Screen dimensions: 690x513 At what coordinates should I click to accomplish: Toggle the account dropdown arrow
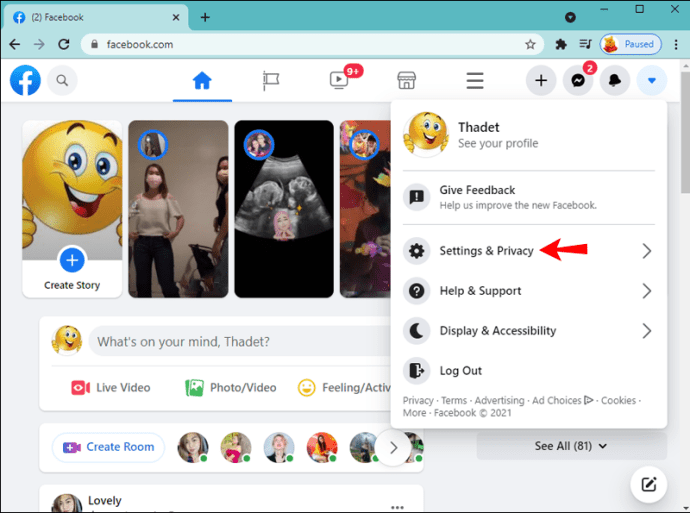click(652, 81)
